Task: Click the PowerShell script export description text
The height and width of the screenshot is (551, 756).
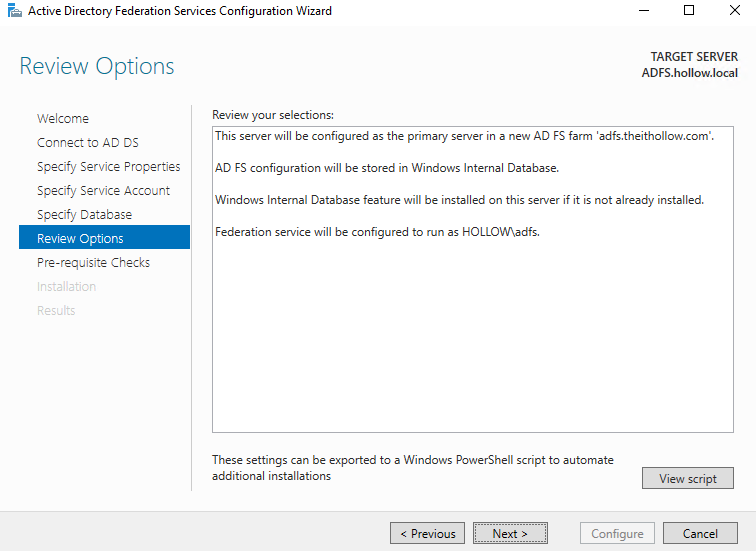Action: tap(413, 468)
